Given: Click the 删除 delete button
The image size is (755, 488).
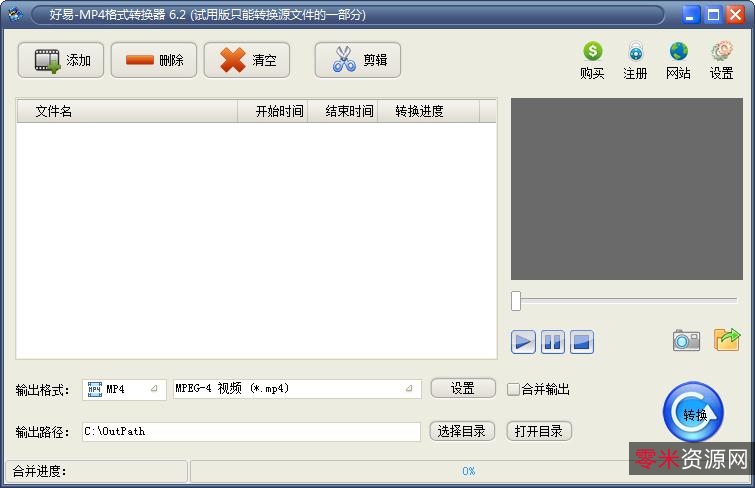Looking at the screenshot, I should (154, 60).
